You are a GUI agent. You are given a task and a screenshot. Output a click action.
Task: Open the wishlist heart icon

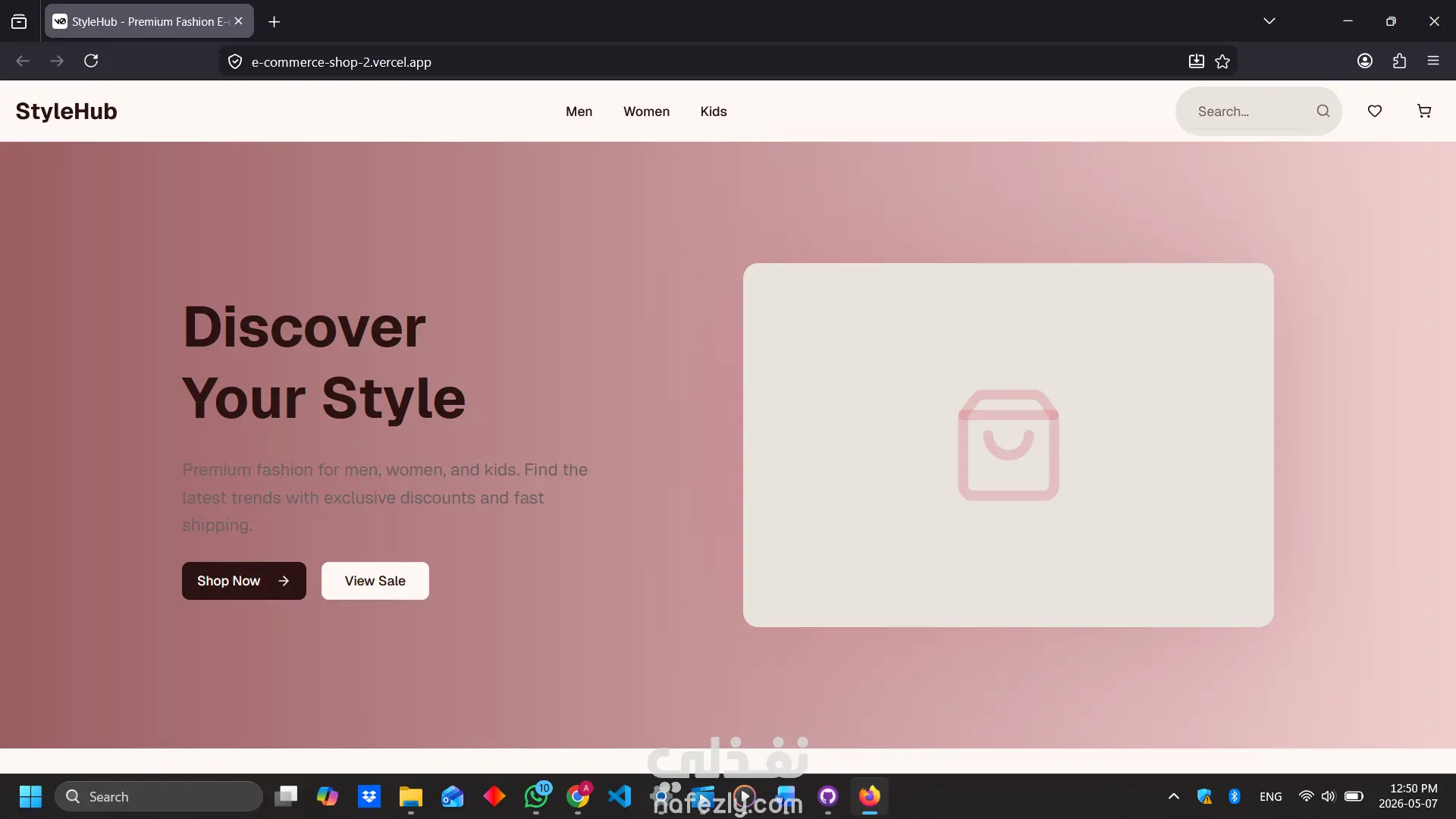click(x=1374, y=111)
